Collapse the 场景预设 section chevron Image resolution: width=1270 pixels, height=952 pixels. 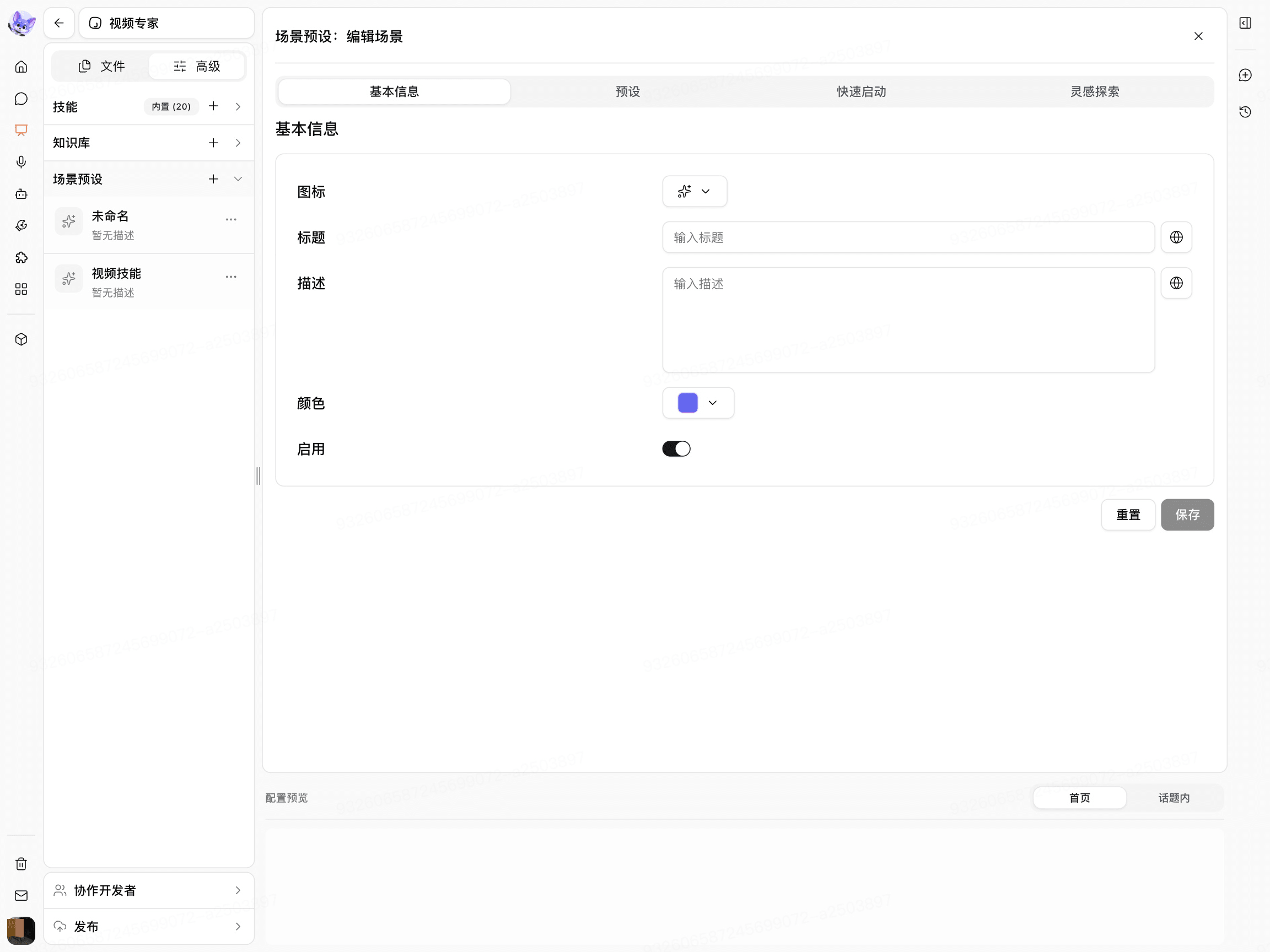click(238, 179)
